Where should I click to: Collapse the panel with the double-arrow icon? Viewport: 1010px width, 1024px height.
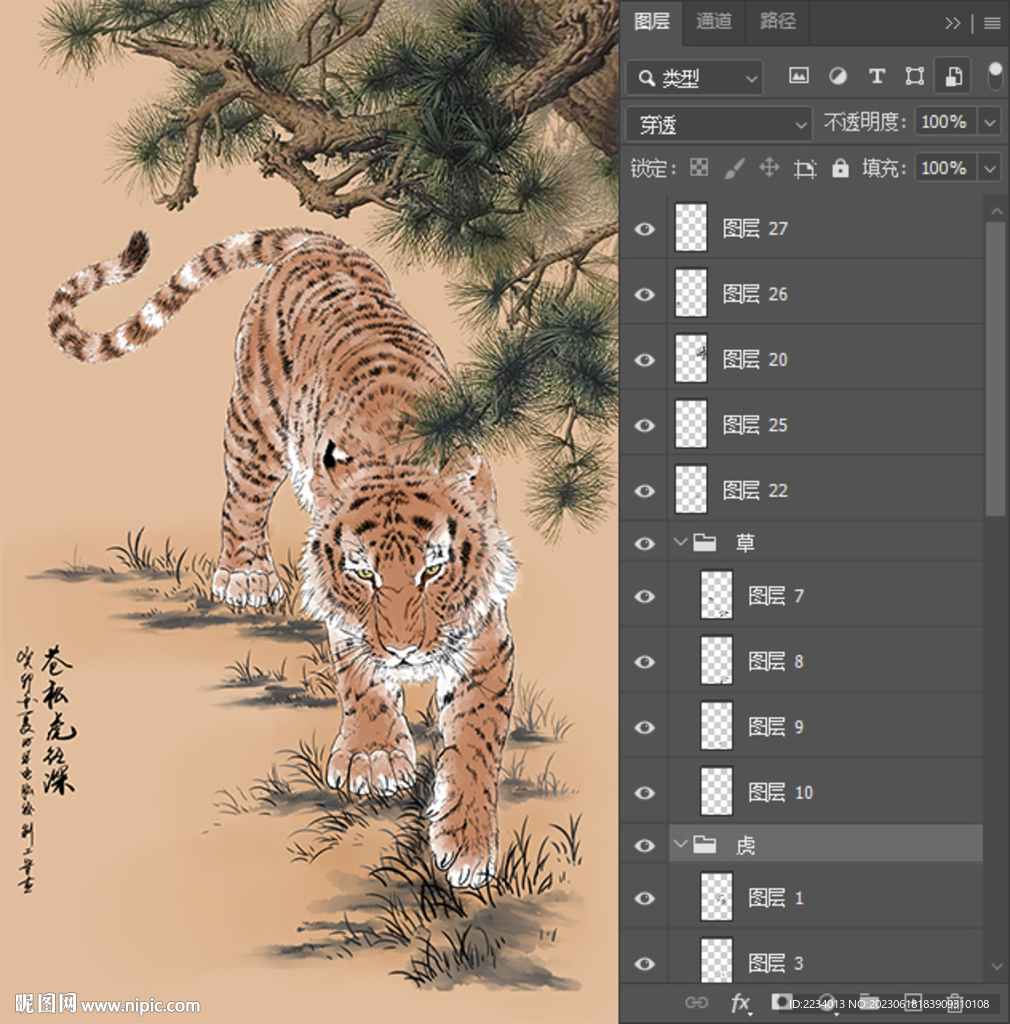tap(953, 24)
